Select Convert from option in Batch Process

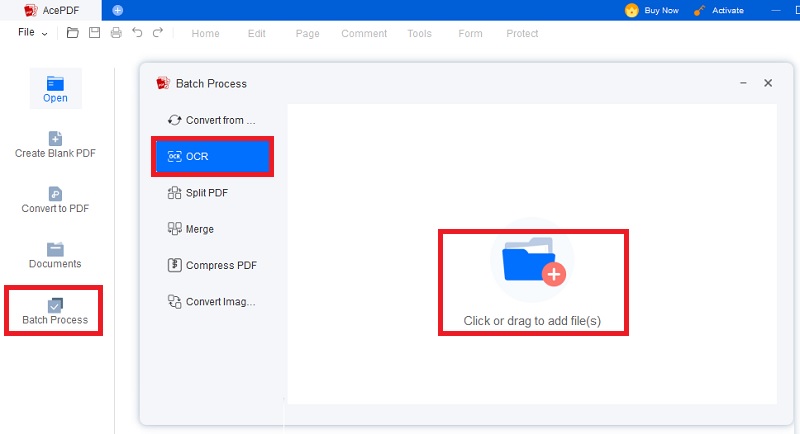point(212,120)
